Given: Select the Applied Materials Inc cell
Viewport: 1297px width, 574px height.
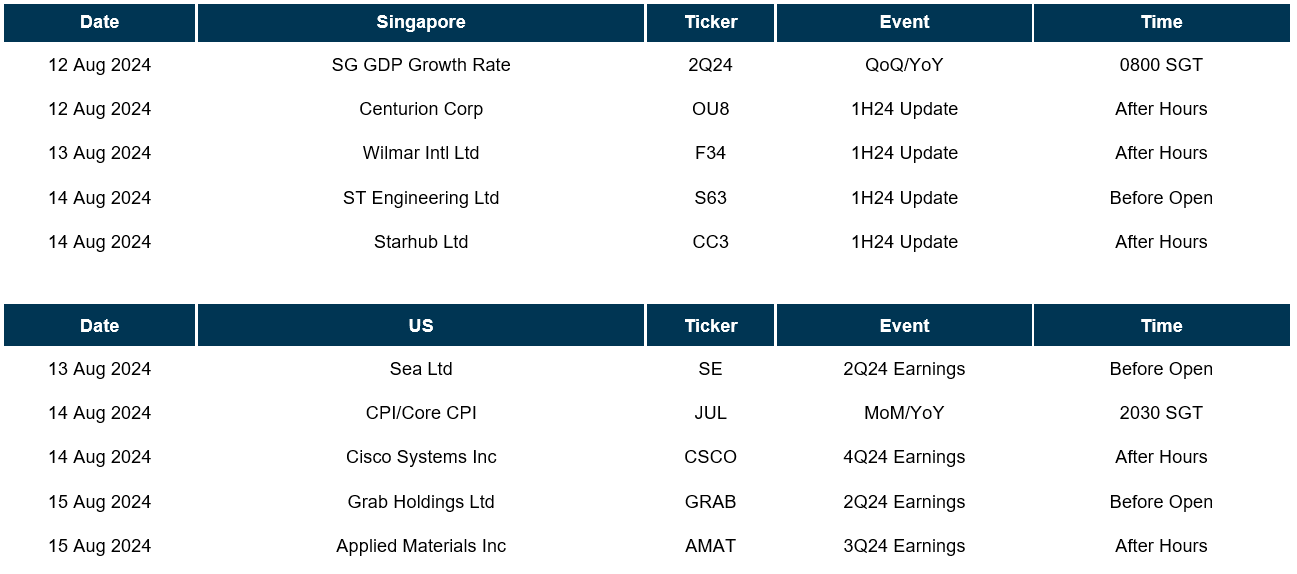Looking at the screenshot, I should tap(421, 546).
